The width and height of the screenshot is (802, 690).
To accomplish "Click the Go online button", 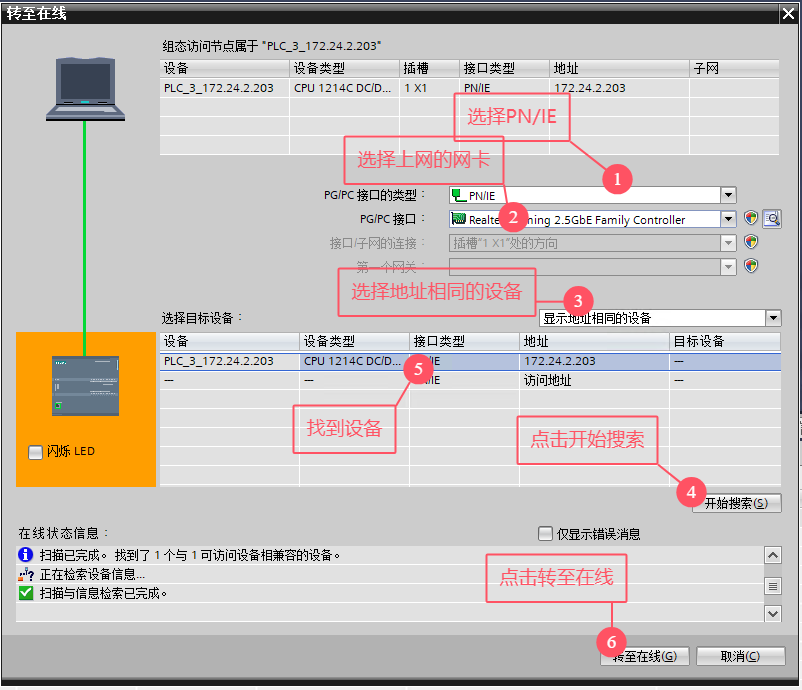I will pyautogui.click(x=645, y=656).
